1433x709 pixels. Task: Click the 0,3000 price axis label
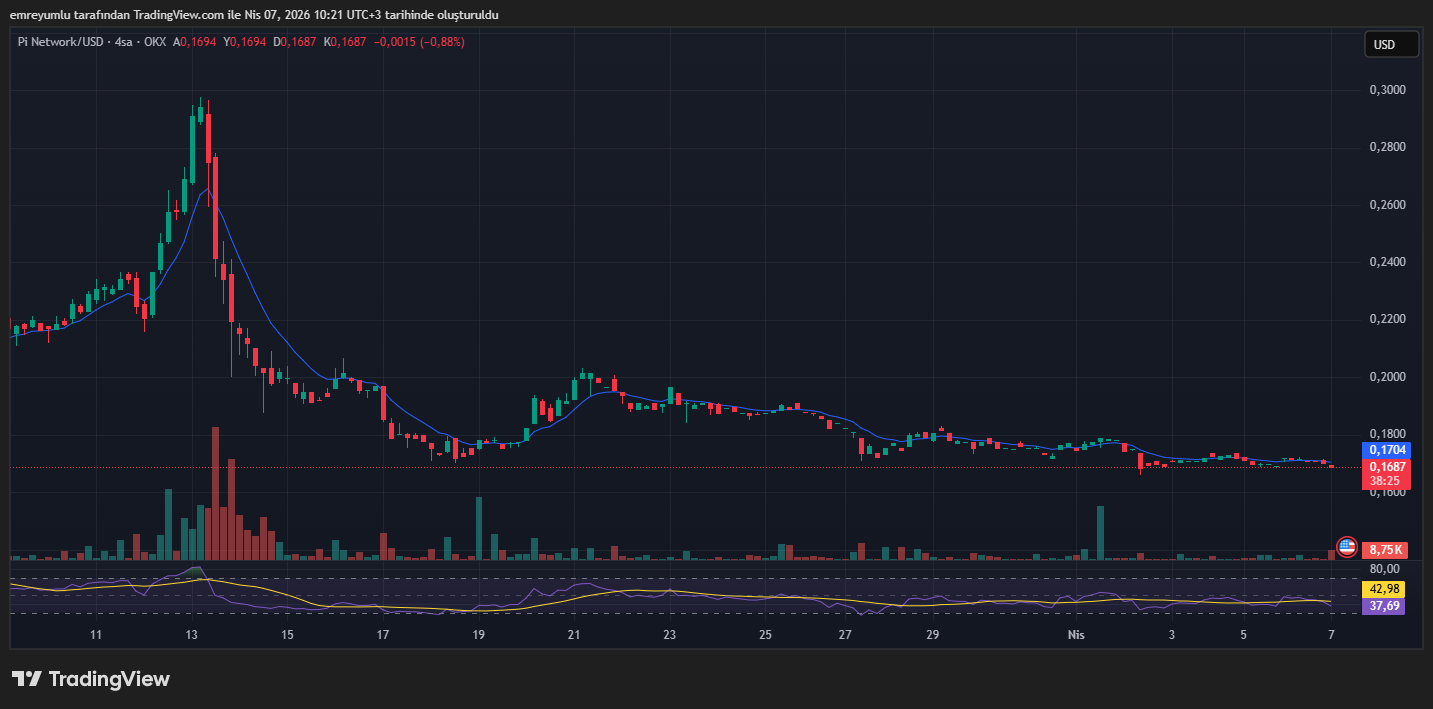[1386, 90]
